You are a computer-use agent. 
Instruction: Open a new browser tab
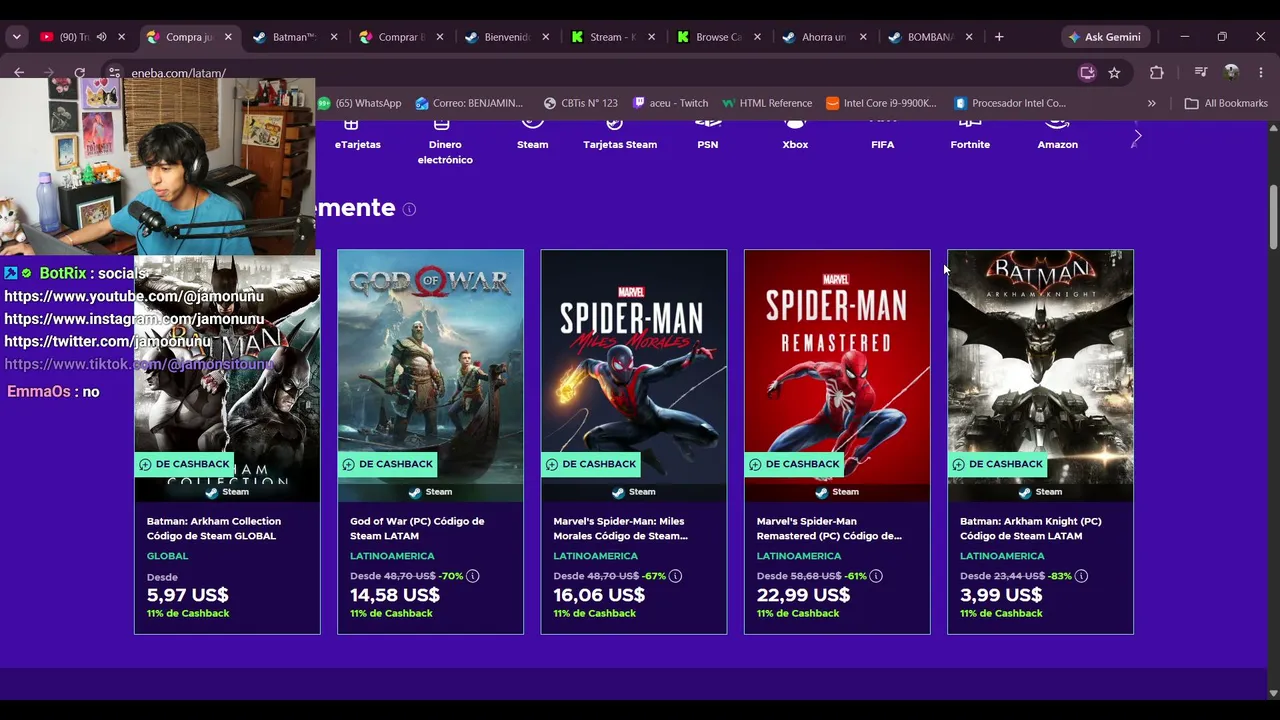(x=999, y=37)
